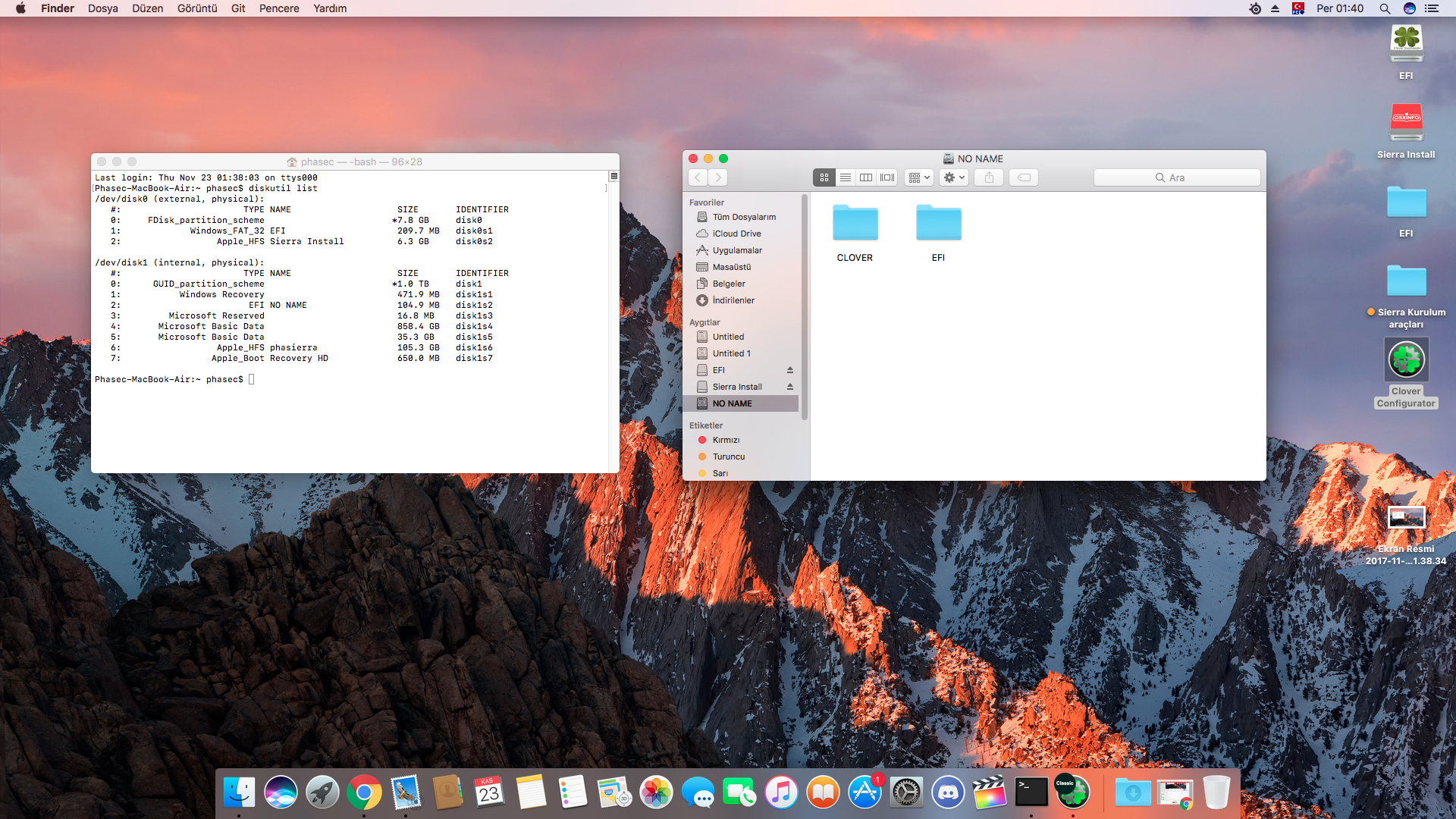Open the Share button in Finder toolbar

tap(988, 177)
